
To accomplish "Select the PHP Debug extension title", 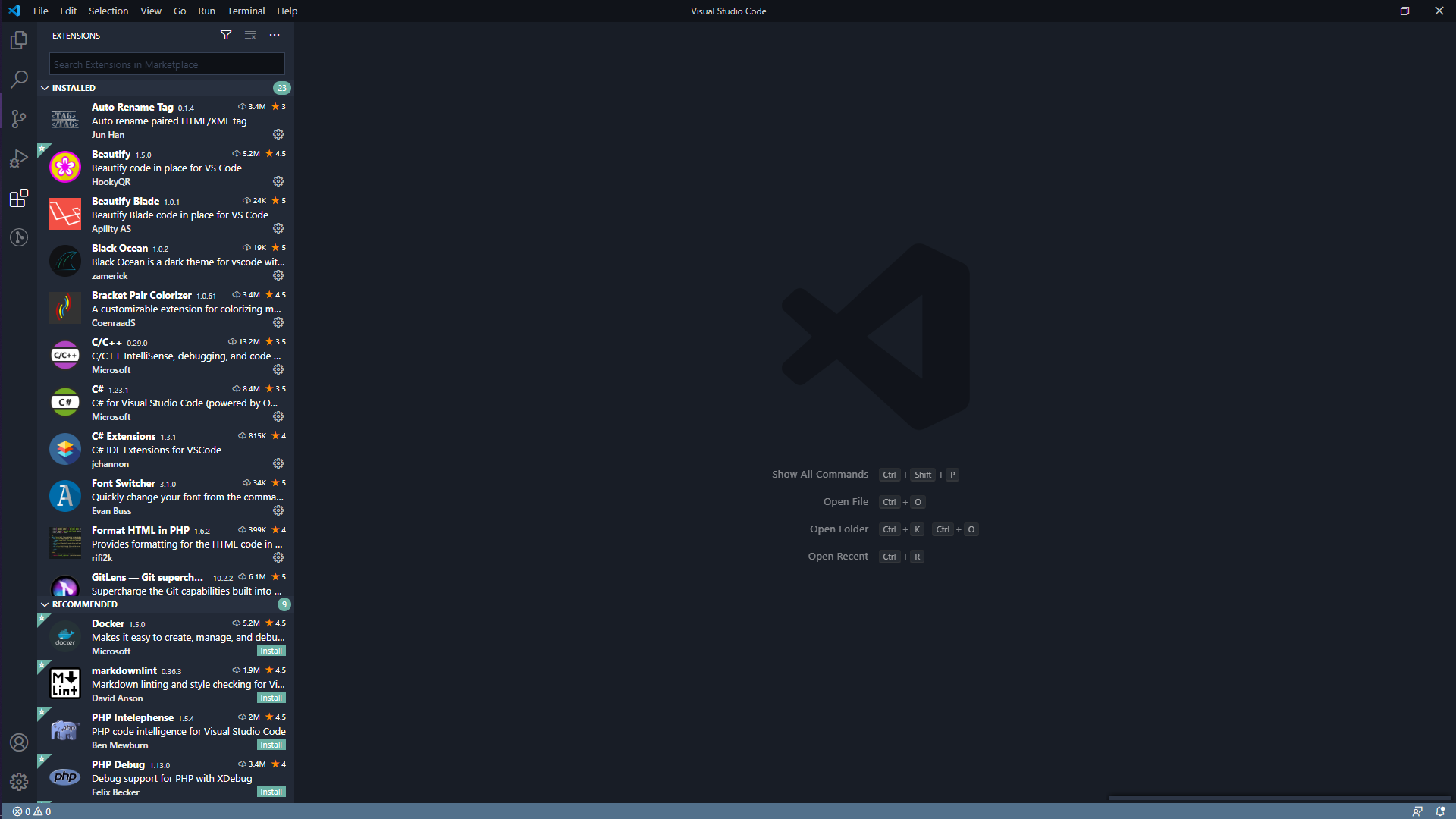I will [x=118, y=764].
